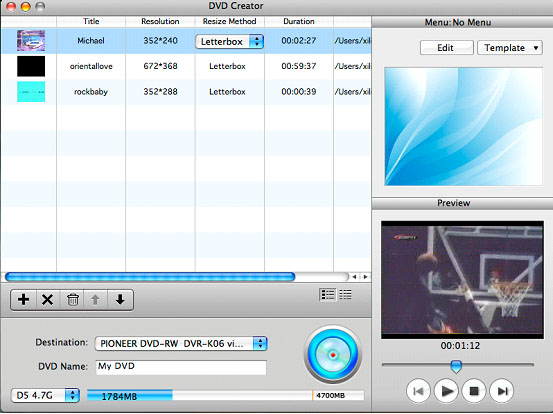Minimize the DVD Creator window

[x=26, y=6]
